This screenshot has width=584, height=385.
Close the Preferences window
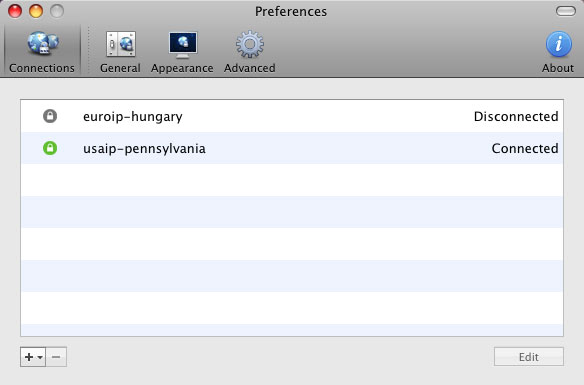click(x=15, y=11)
